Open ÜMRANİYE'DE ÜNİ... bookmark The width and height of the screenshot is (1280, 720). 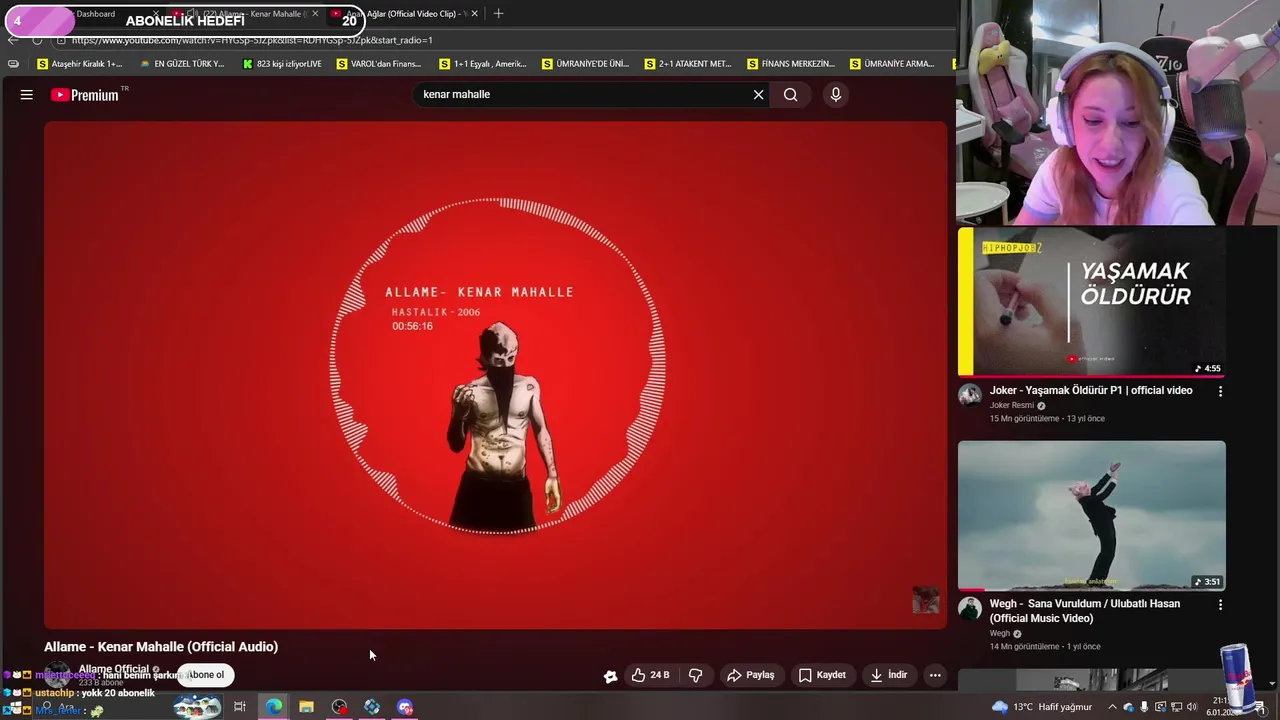(586, 64)
